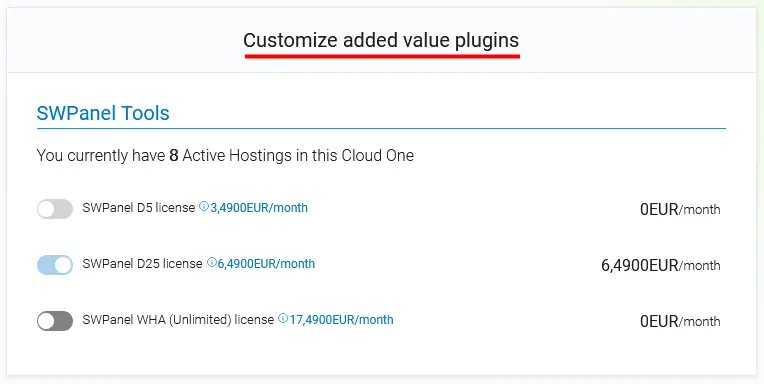Click the 0EUR/month total in the D5 row
Screen dimensions: 764x384
680,210
